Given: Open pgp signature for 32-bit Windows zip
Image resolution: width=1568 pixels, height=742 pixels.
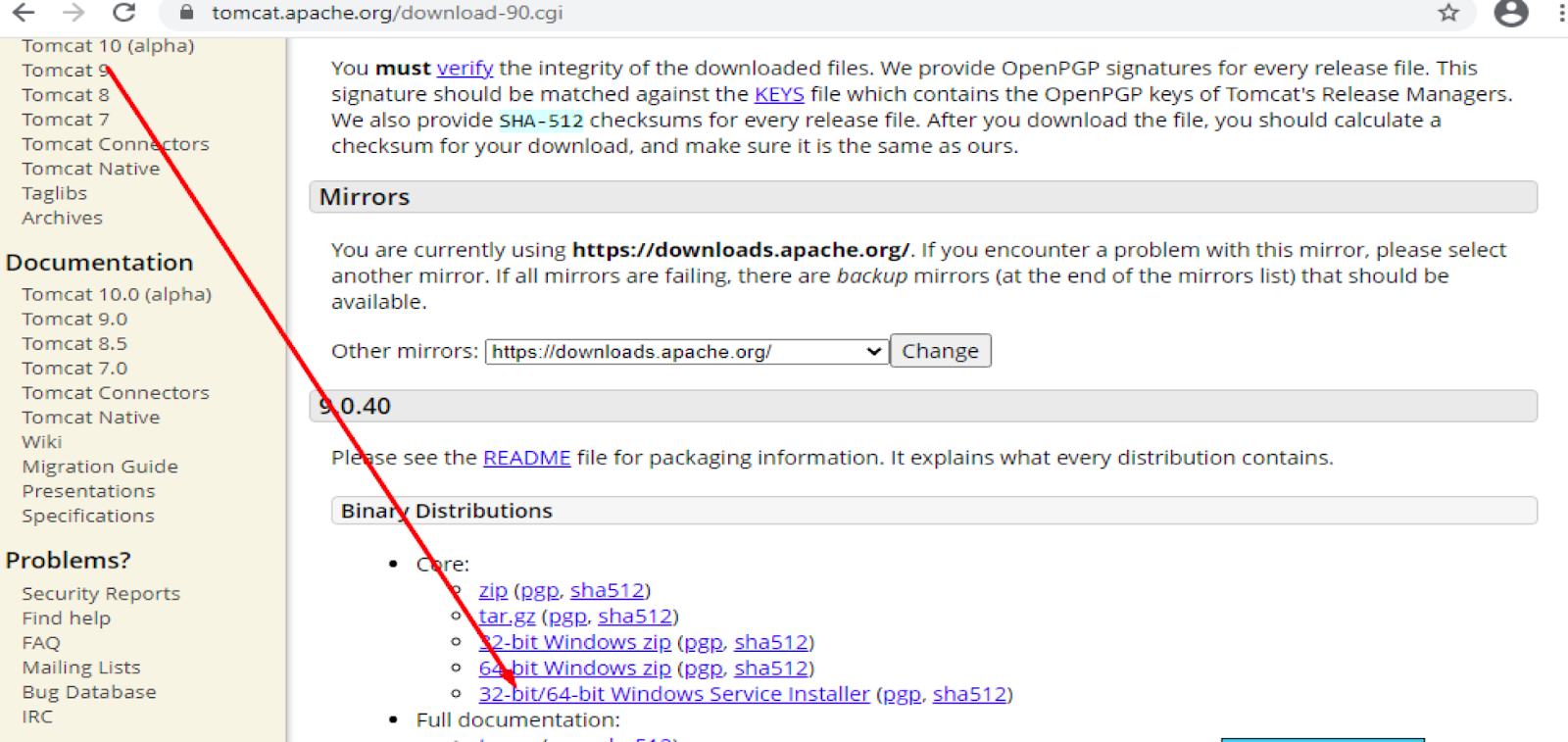Looking at the screenshot, I should [704, 643].
